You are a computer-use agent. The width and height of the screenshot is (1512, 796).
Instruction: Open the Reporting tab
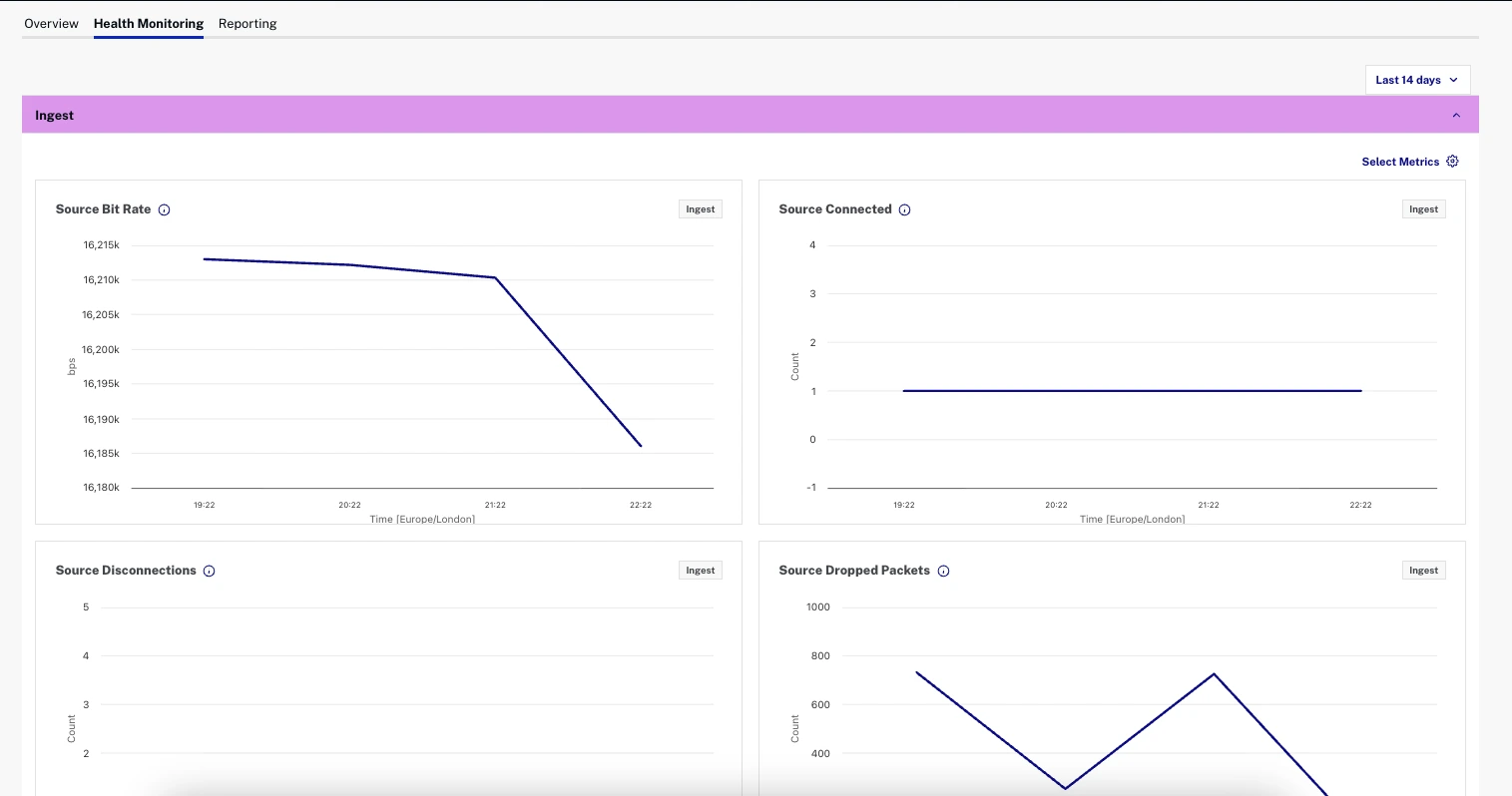(247, 23)
